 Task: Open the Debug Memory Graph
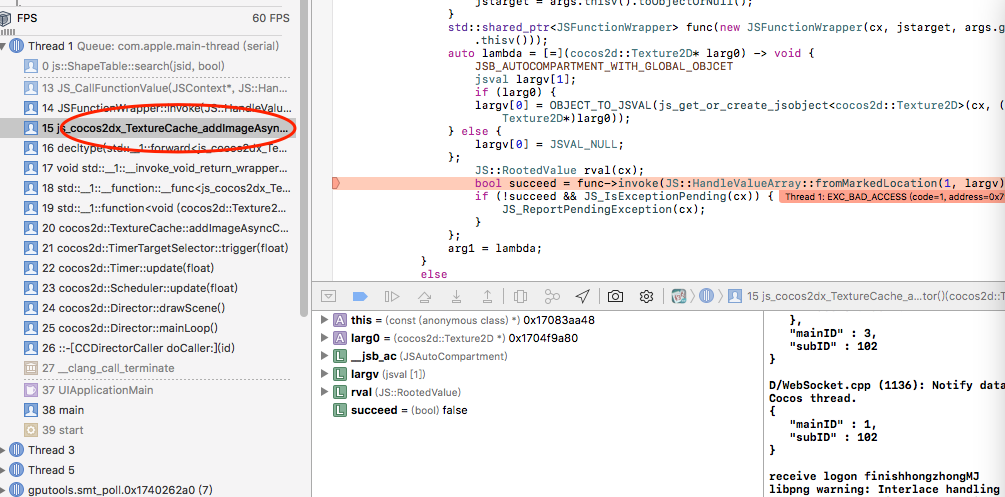(x=552, y=296)
